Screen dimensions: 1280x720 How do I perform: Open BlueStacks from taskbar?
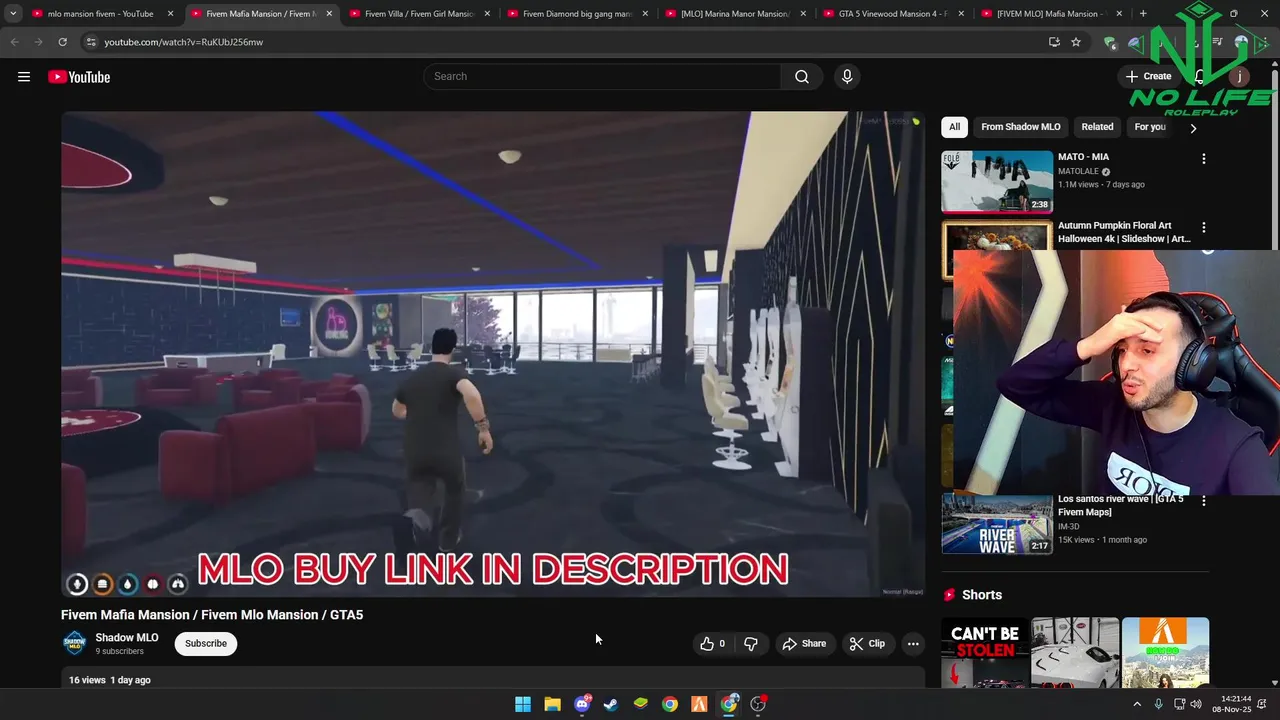(641, 704)
